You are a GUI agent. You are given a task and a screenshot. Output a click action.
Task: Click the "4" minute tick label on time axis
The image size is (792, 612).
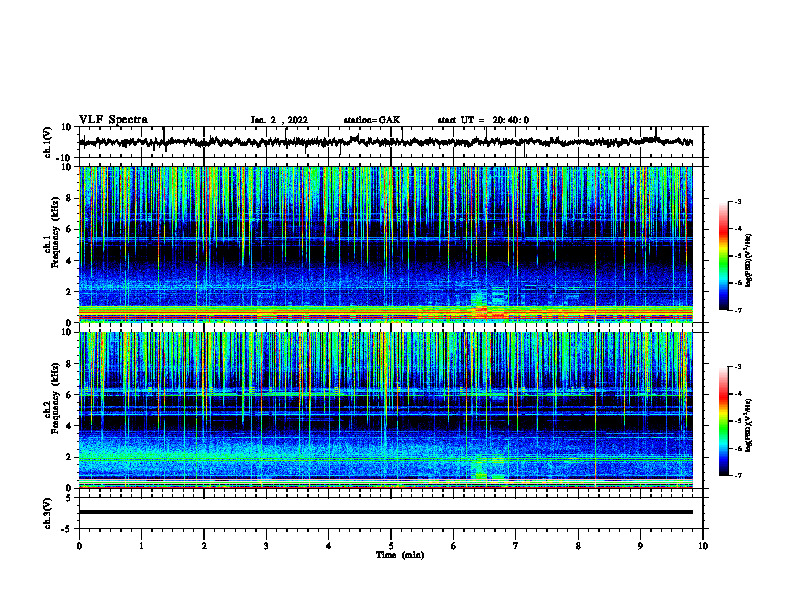click(329, 546)
